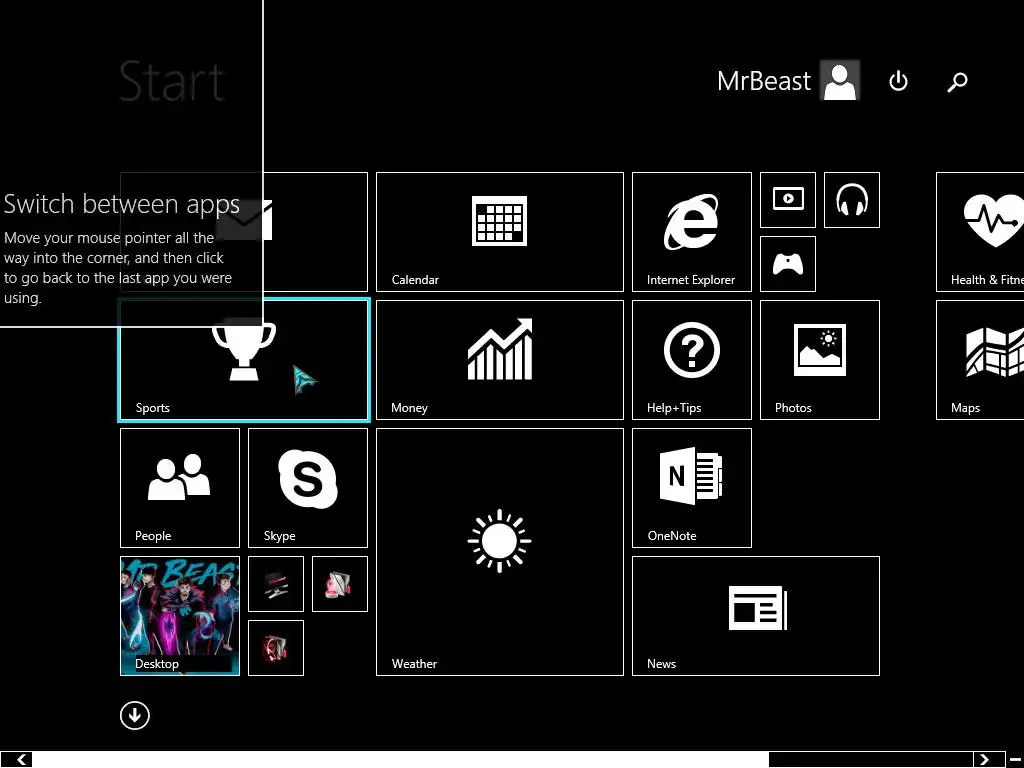
Task: Click the MrBeast username text
Action: [763, 81]
